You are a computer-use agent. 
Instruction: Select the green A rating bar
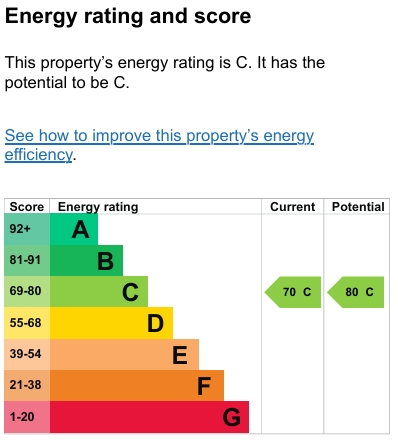[x=74, y=229]
